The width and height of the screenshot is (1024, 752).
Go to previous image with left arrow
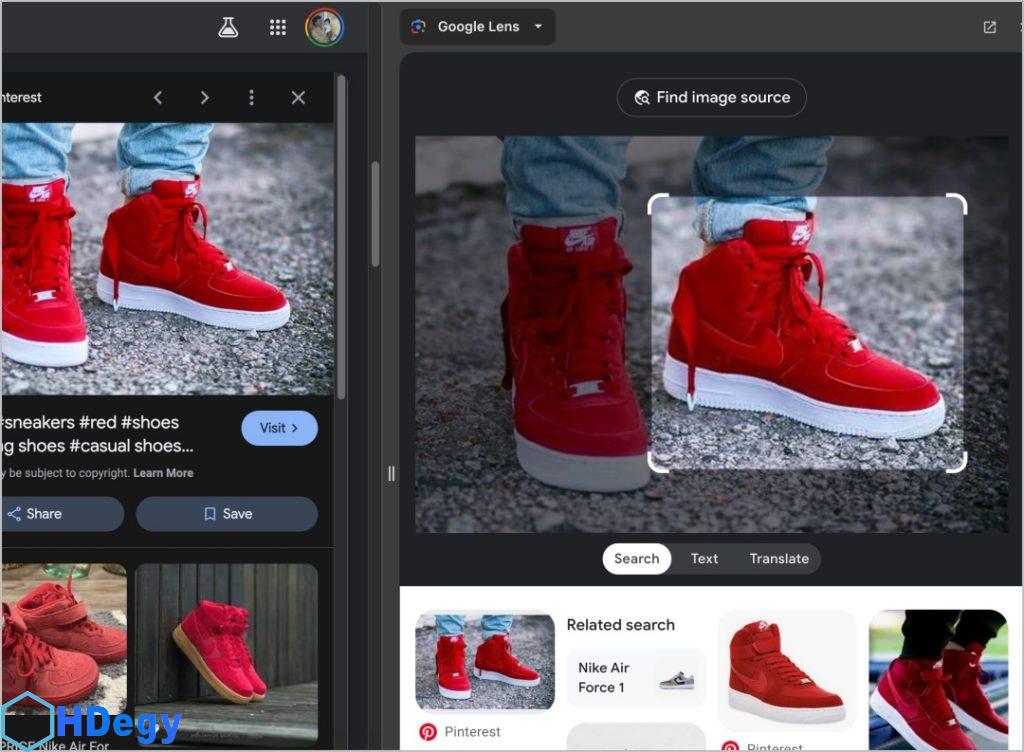pyautogui.click(x=158, y=97)
